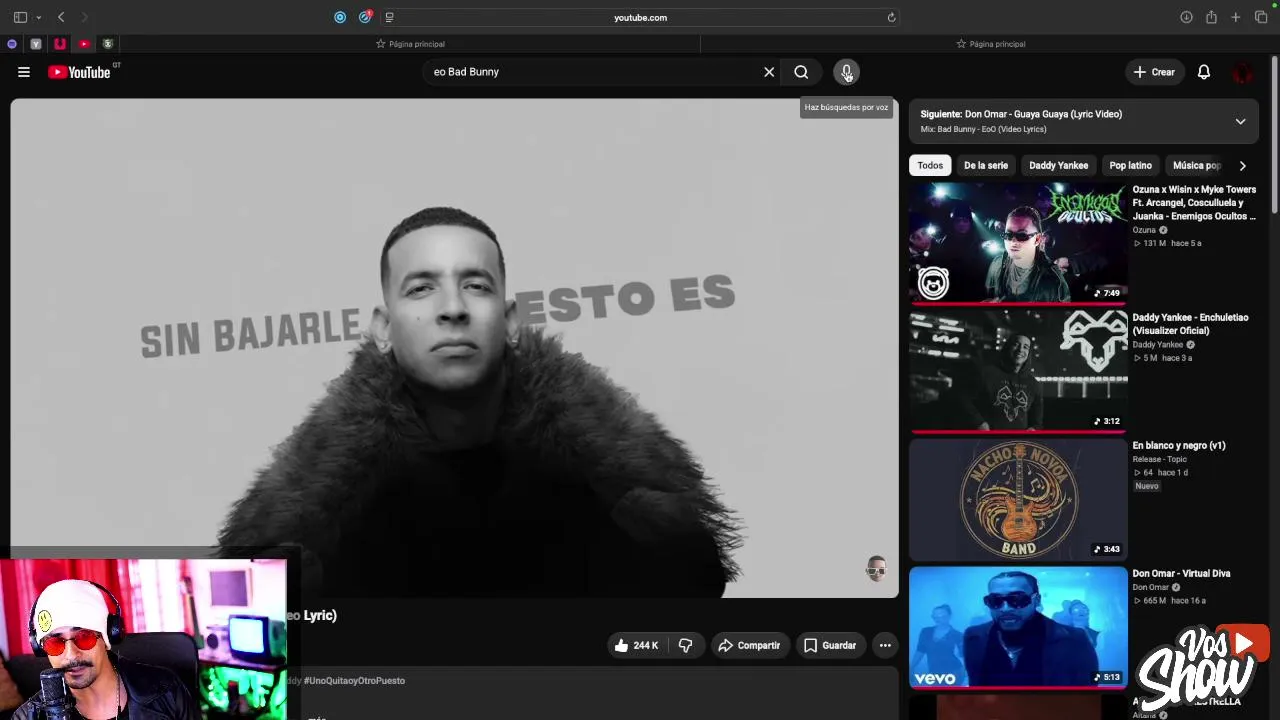Open the Crear menu

tap(1154, 72)
